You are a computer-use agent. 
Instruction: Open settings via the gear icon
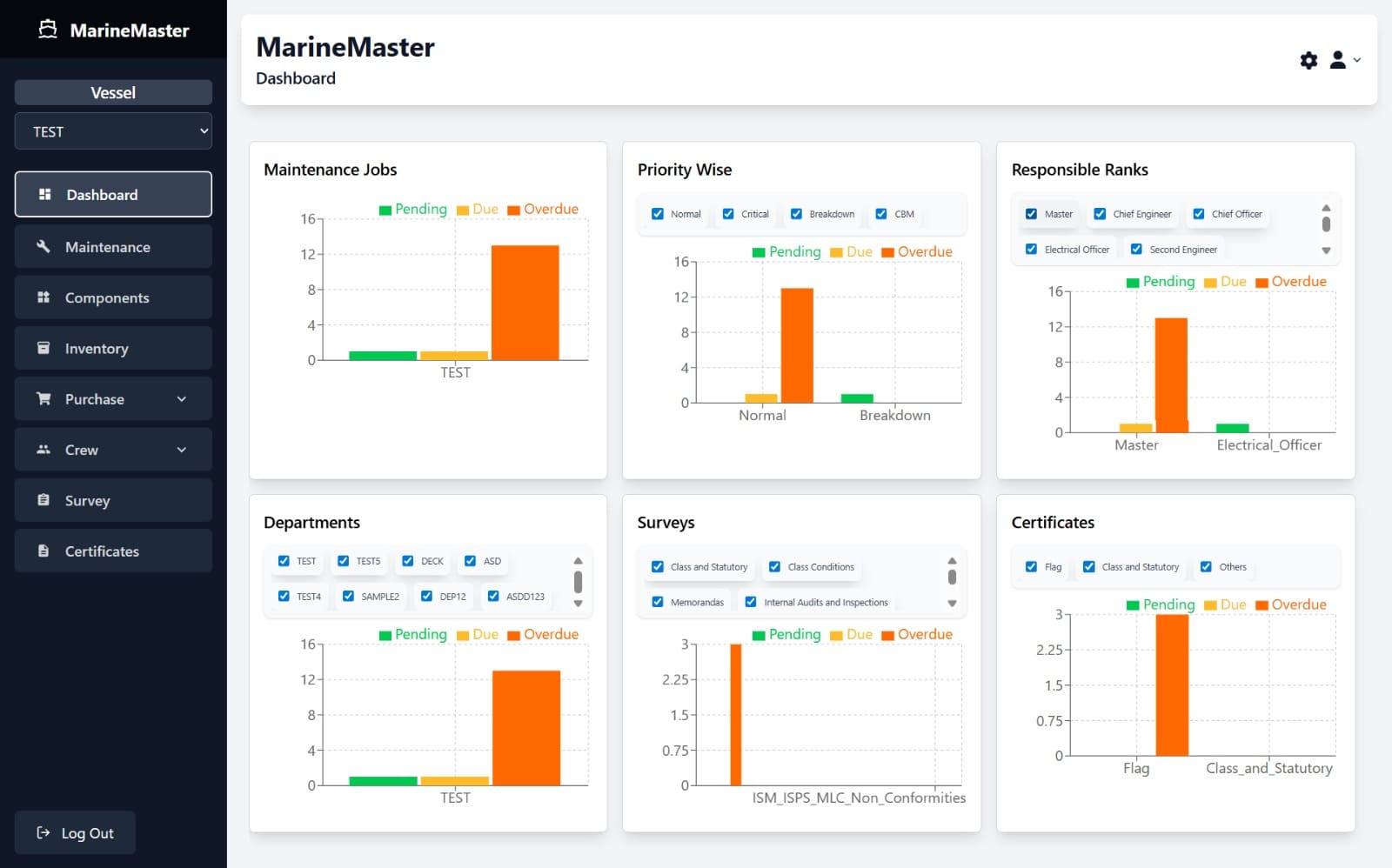click(1308, 60)
